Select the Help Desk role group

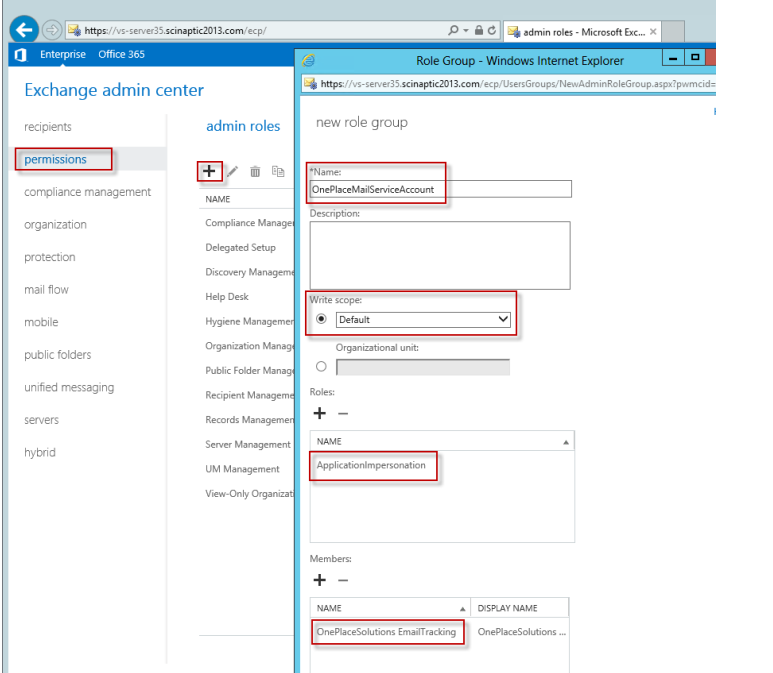click(227, 297)
